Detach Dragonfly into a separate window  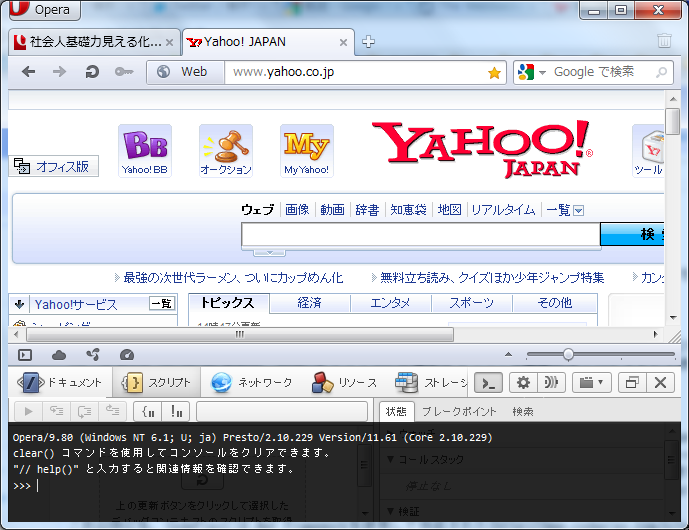(x=632, y=383)
